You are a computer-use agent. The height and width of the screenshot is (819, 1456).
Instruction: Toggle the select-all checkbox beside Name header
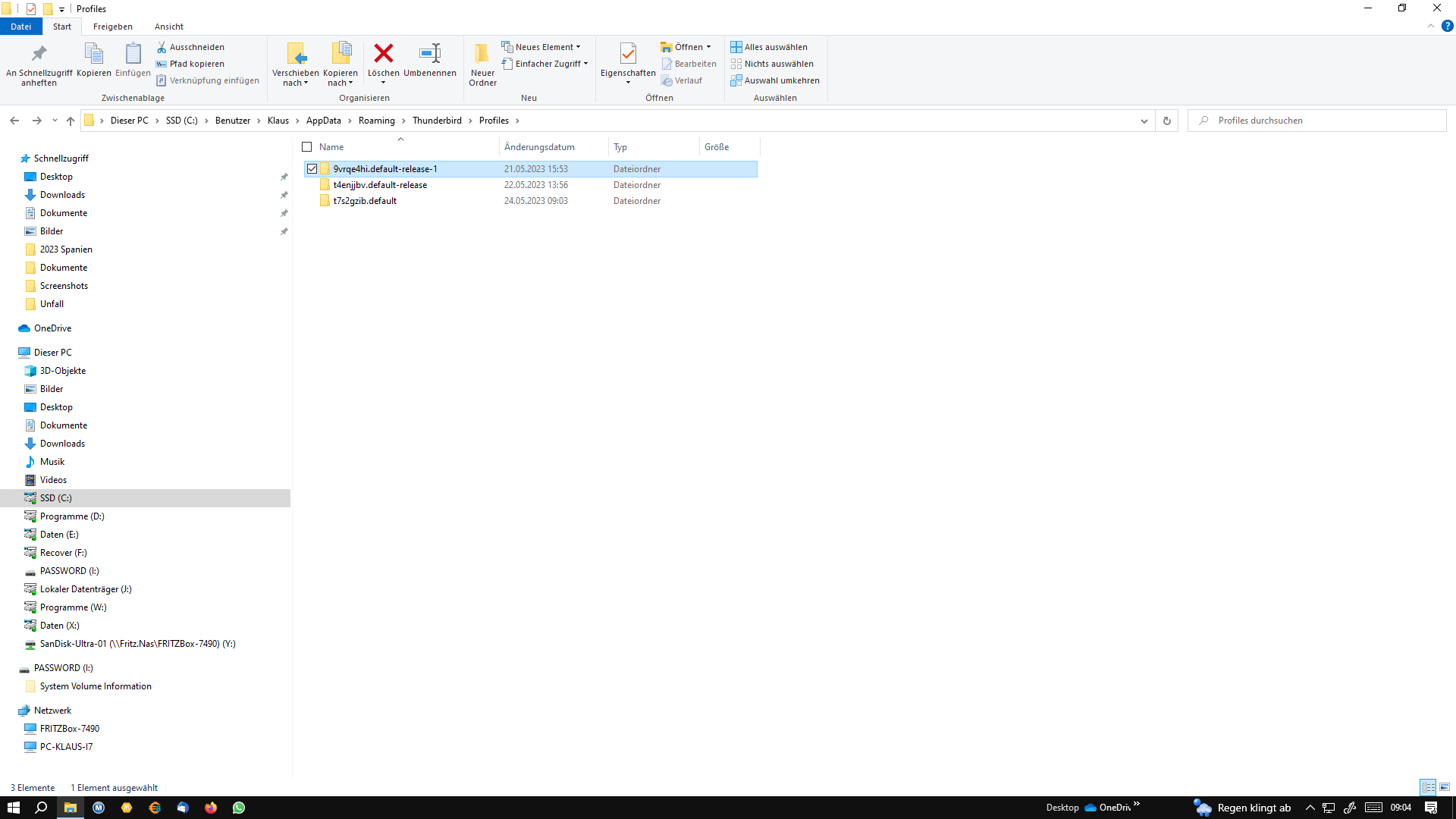pyautogui.click(x=307, y=147)
